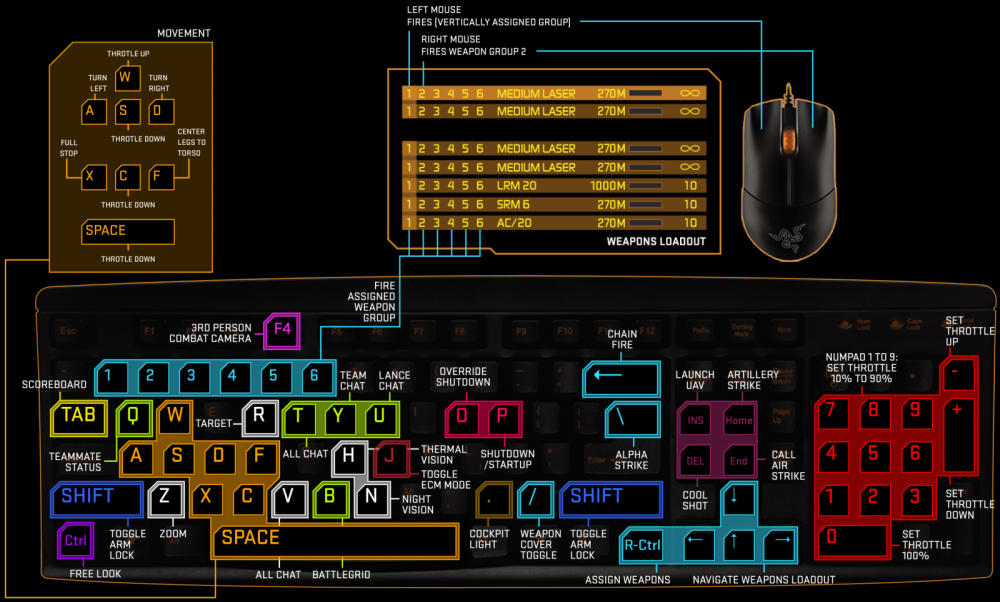Click the 1000M range value

coord(608,186)
